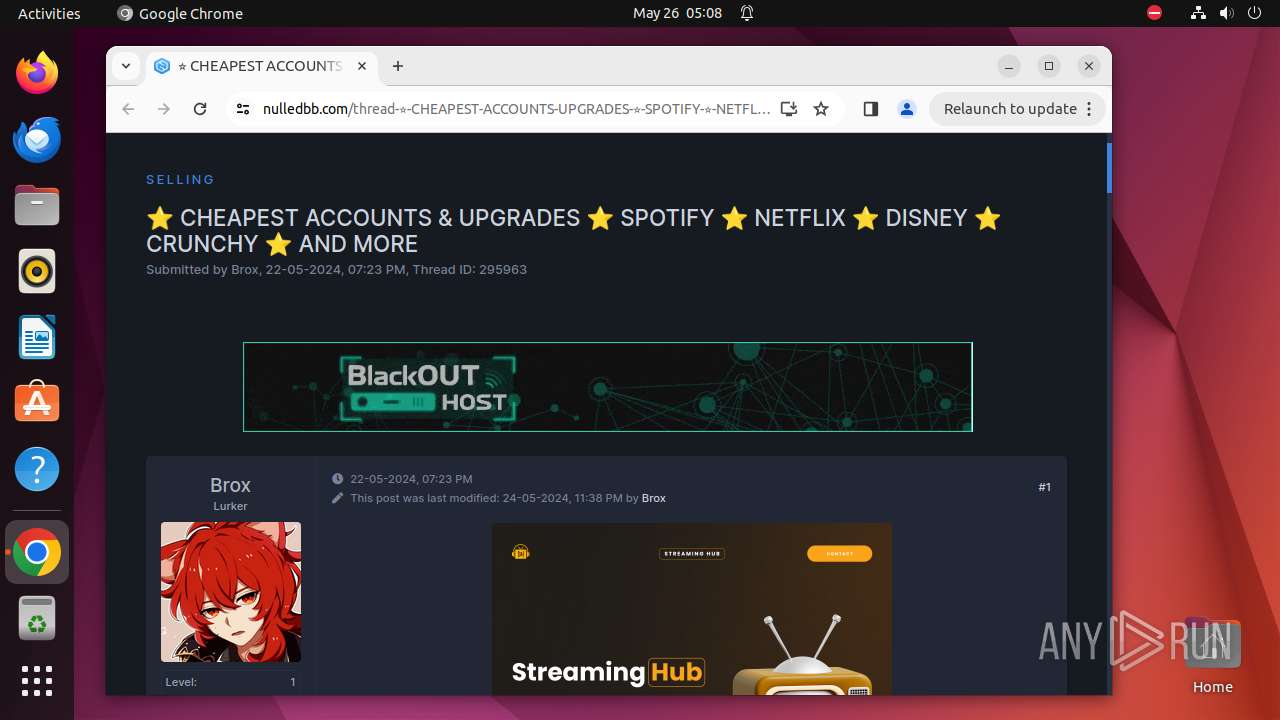Click the browser back arrow
The image size is (1280, 720).
click(x=128, y=109)
